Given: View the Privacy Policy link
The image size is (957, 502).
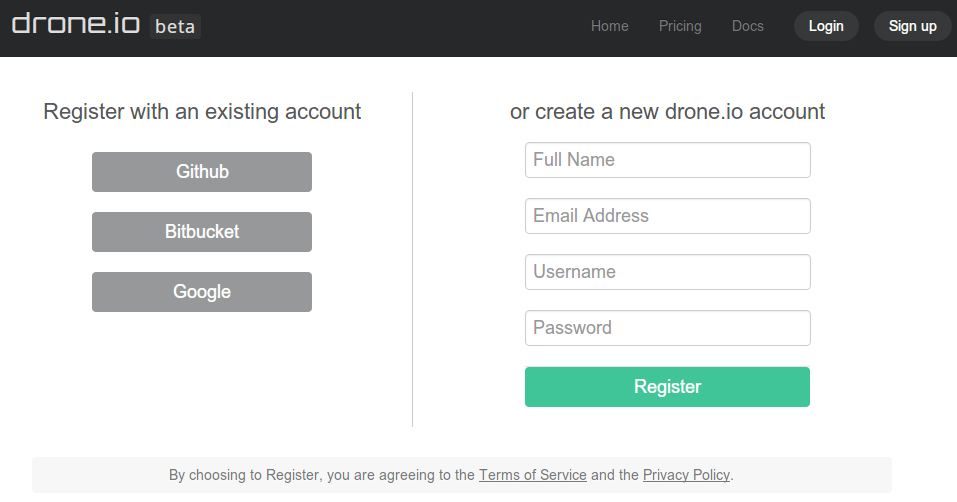Looking at the screenshot, I should [686, 475].
